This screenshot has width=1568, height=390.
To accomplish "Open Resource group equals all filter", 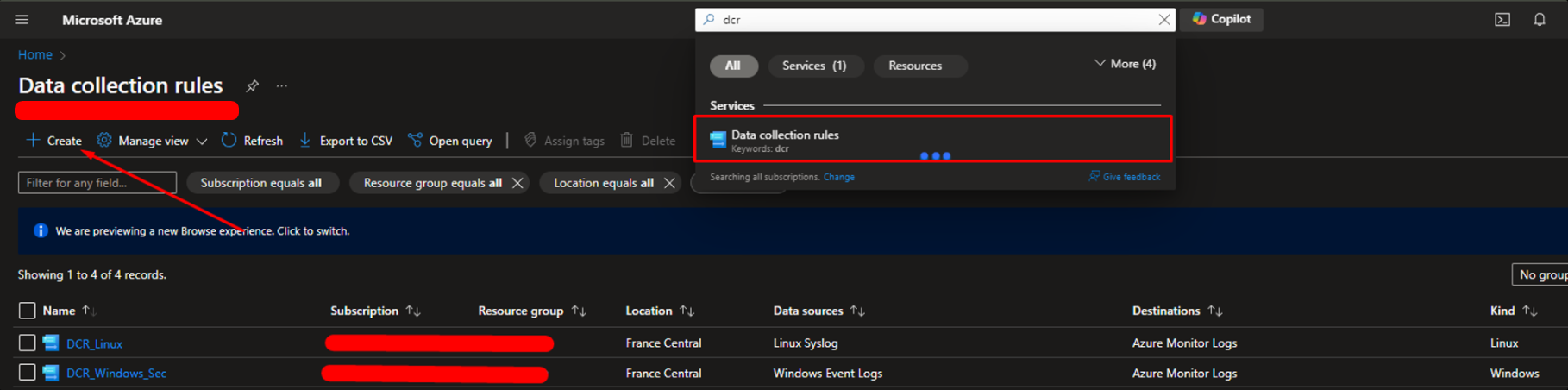I will [x=432, y=183].
